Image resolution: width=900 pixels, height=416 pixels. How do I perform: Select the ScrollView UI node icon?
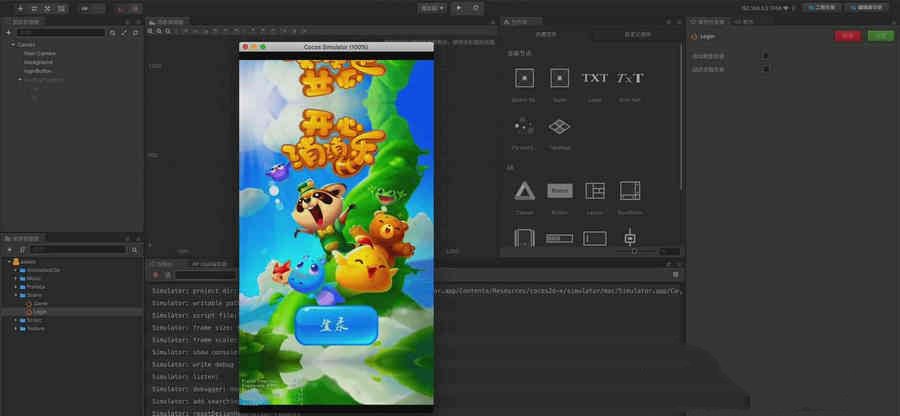[x=630, y=190]
